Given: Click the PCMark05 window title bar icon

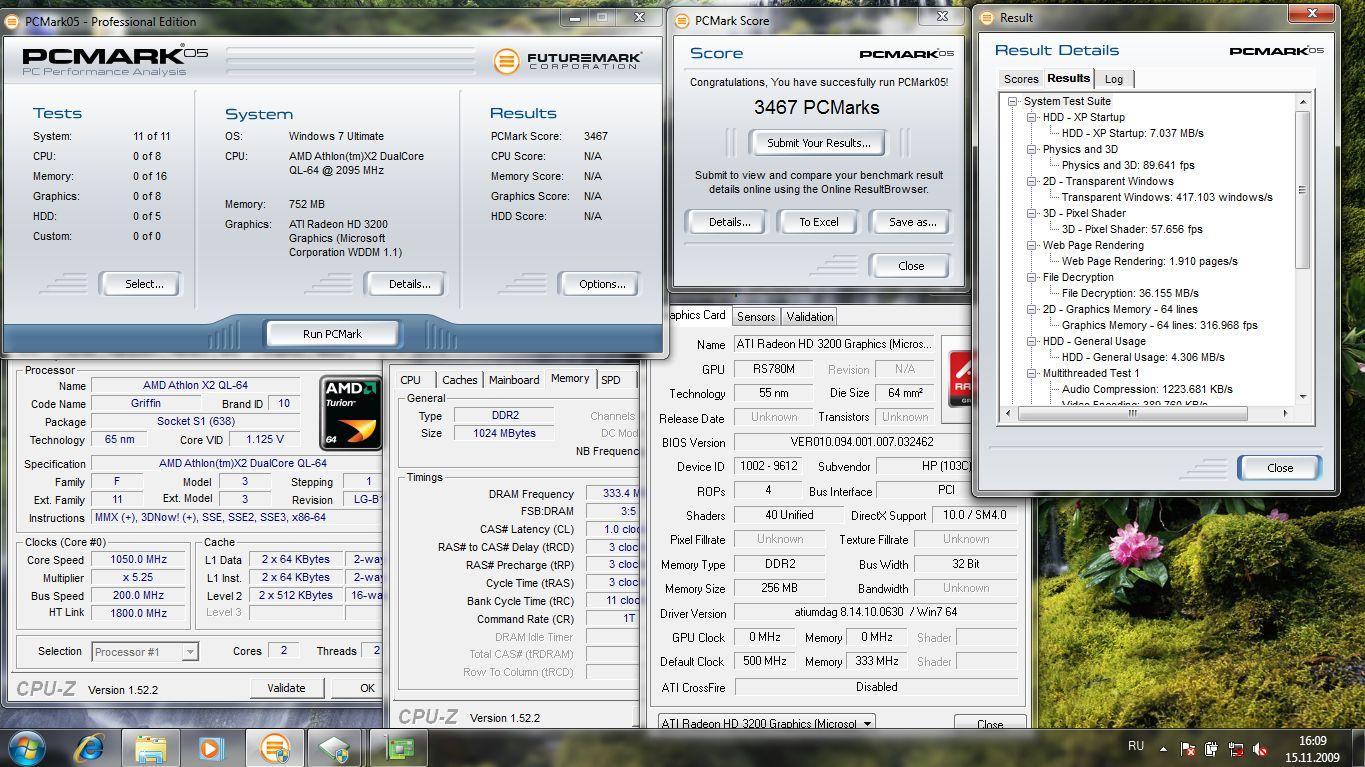Looking at the screenshot, I should point(12,21).
